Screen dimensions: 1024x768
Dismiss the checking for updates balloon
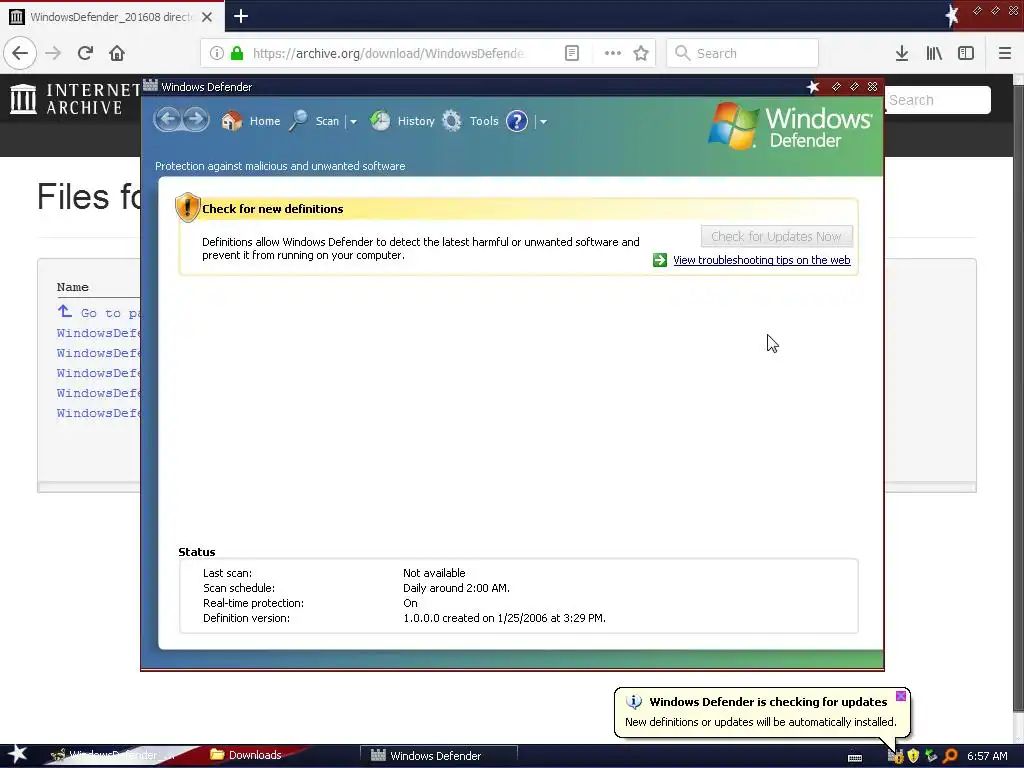pyautogui.click(x=901, y=696)
